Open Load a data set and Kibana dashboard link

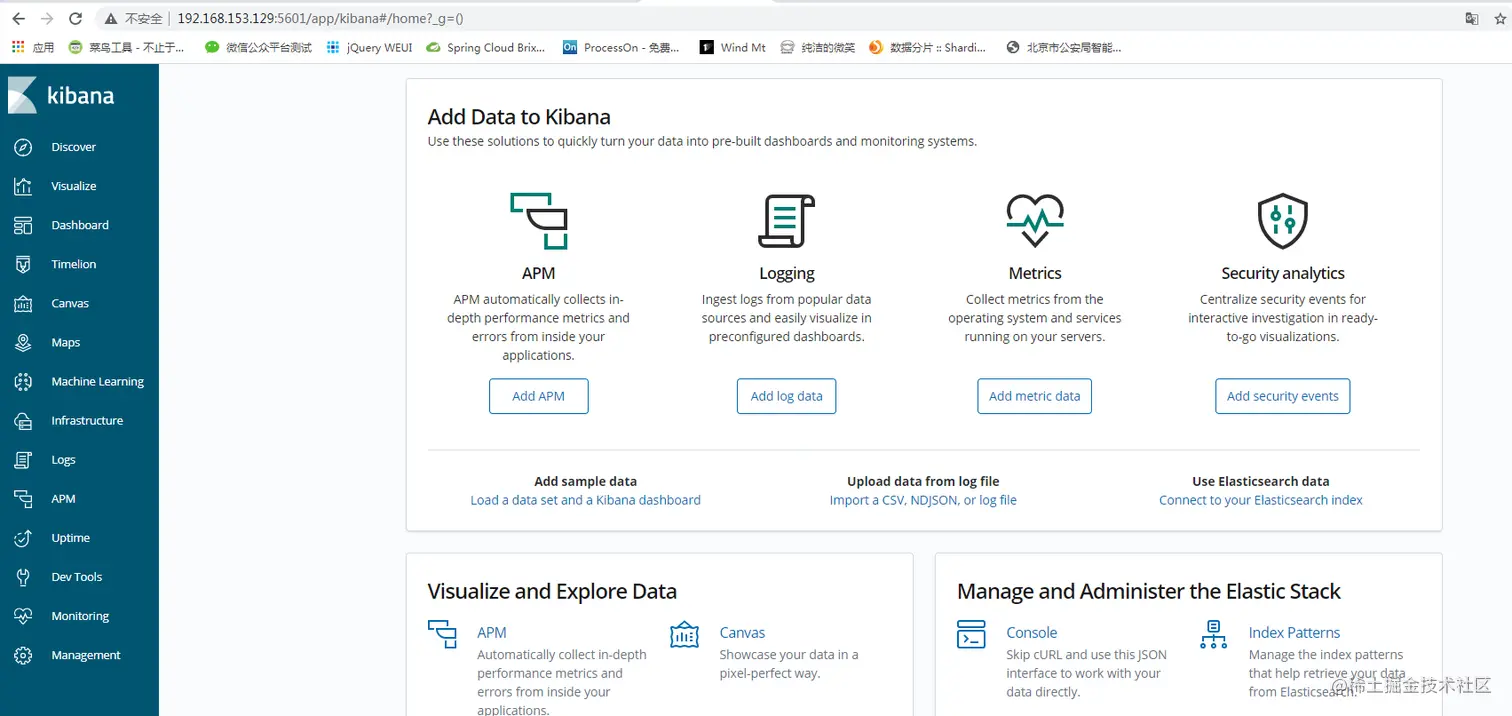[x=586, y=500]
